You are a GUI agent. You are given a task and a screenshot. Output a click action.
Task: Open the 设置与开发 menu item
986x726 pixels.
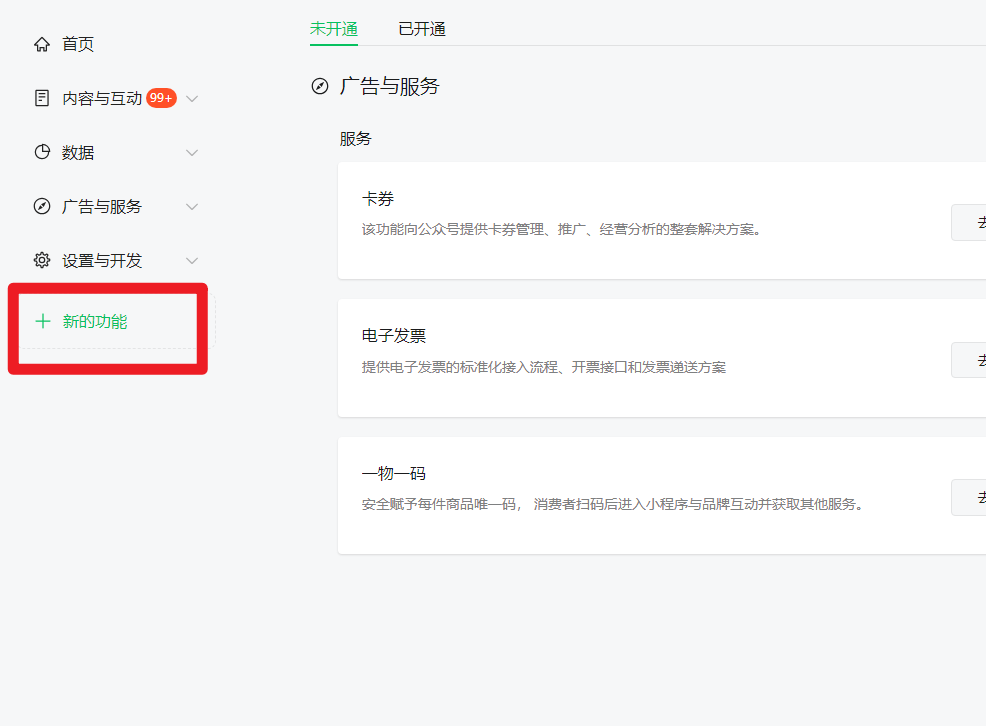[102, 261]
